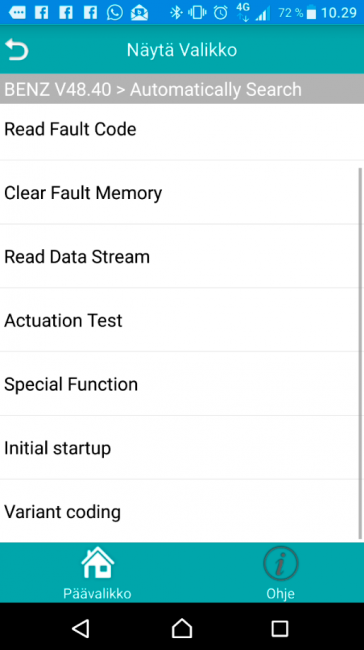Image resolution: width=364 pixels, height=650 pixels.
Task: Tap the Bluetooth status icon
Action: tap(177, 12)
